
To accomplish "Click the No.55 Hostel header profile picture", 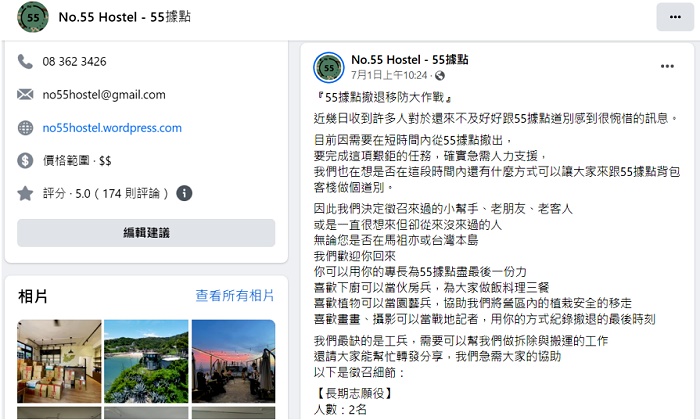I will point(33,17).
